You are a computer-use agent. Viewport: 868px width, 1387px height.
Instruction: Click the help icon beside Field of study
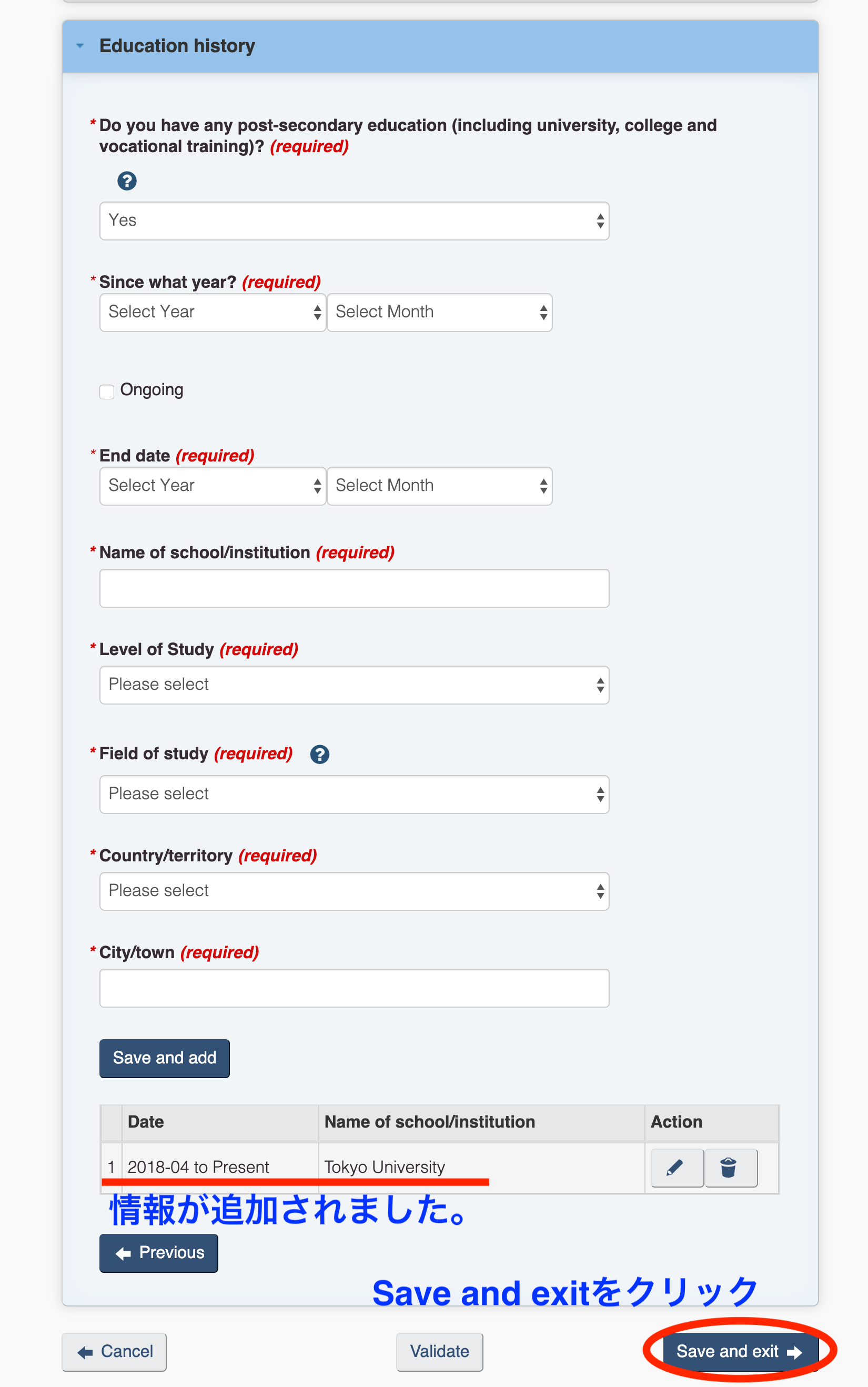pyautogui.click(x=320, y=755)
